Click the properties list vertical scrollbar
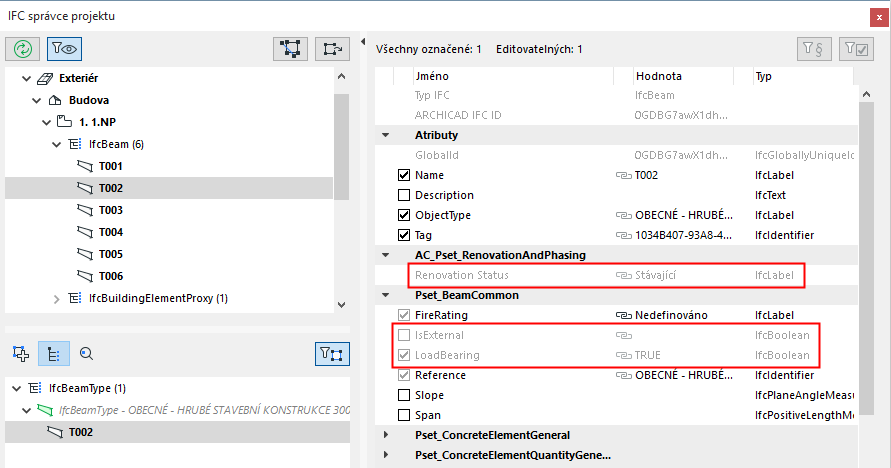The width and height of the screenshot is (891, 468). click(x=866, y=250)
